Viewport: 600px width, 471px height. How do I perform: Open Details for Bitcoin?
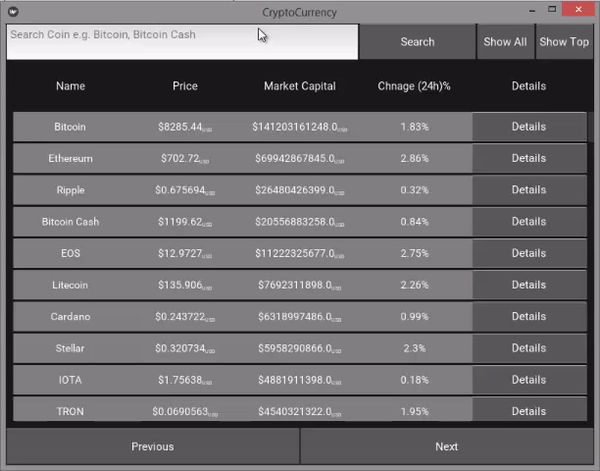[x=529, y=127]
